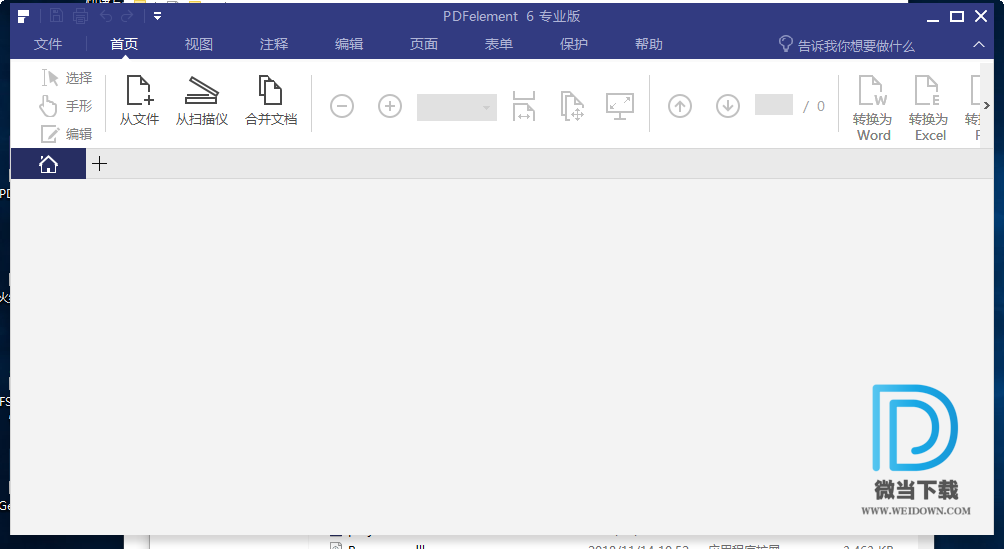1004x549 pixels.
Task: Create PDF 从文件
Action: coord(139,101)
